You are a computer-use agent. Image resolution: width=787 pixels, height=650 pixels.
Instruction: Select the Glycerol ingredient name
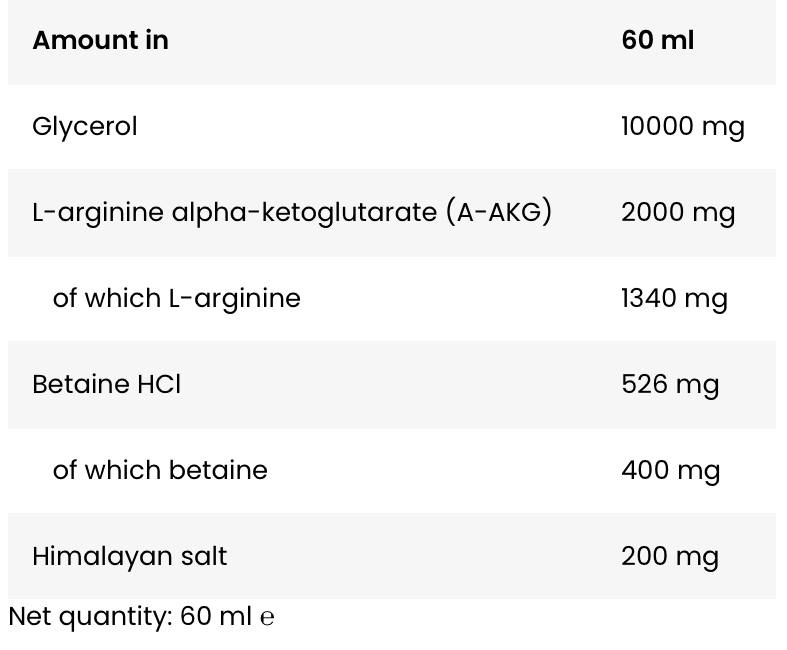pos(84,127)
